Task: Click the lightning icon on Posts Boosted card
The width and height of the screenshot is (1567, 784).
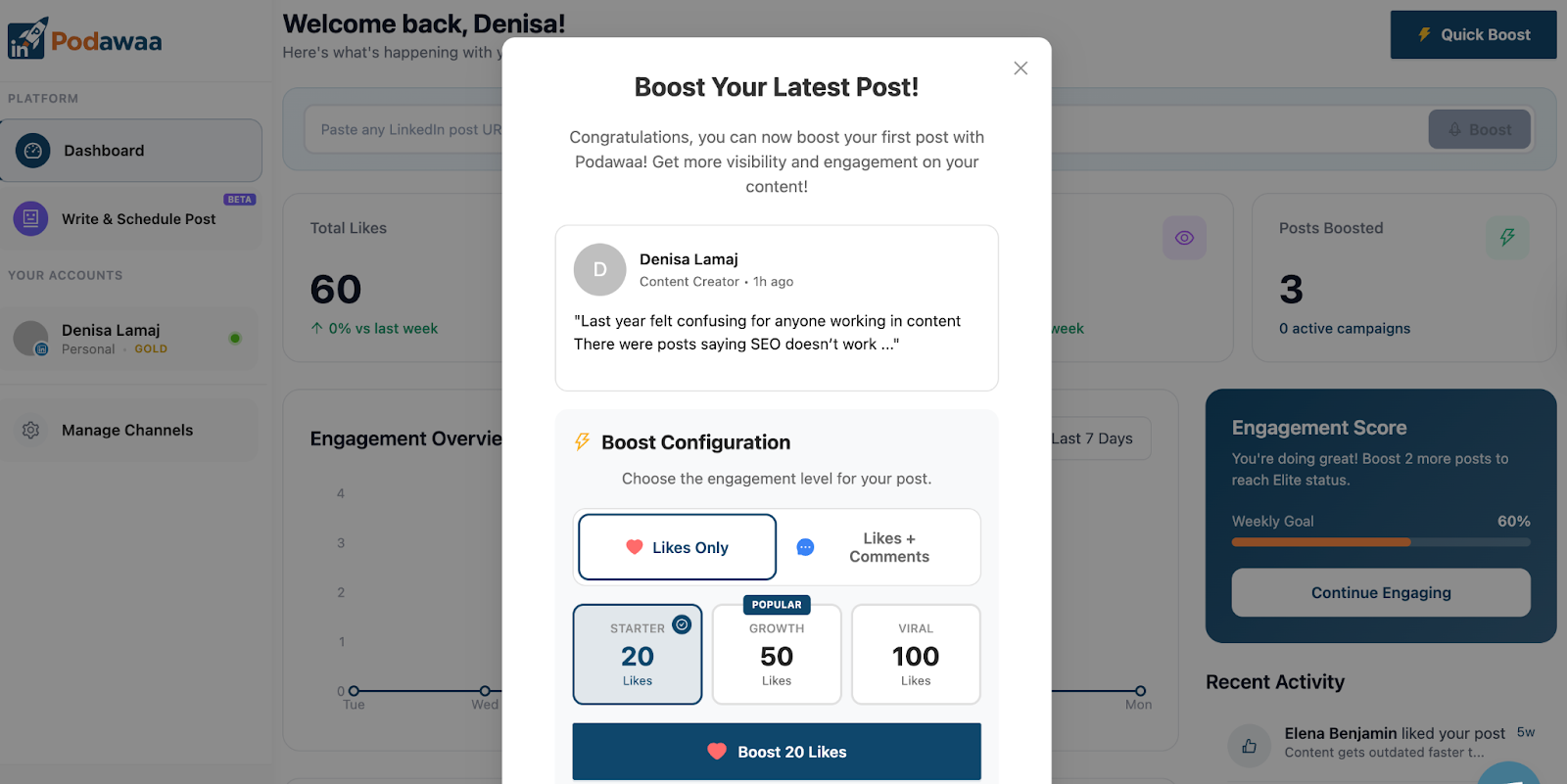Action: coord(1508,237)
